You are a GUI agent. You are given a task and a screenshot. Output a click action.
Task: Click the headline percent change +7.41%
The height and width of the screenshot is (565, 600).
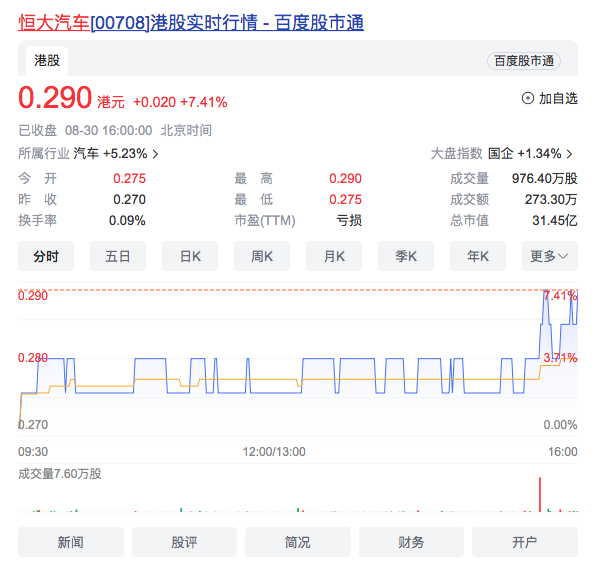[204, 102]
